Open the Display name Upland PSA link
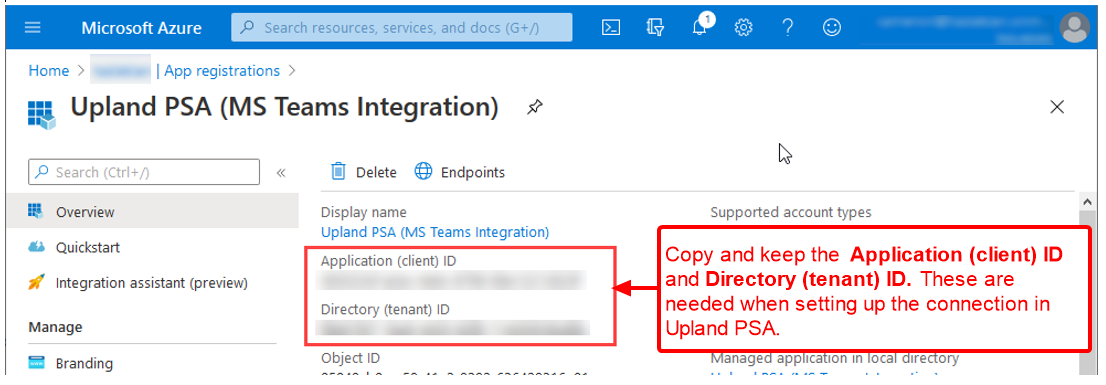This screenshot has height=385, width=1106. [434, 231]
